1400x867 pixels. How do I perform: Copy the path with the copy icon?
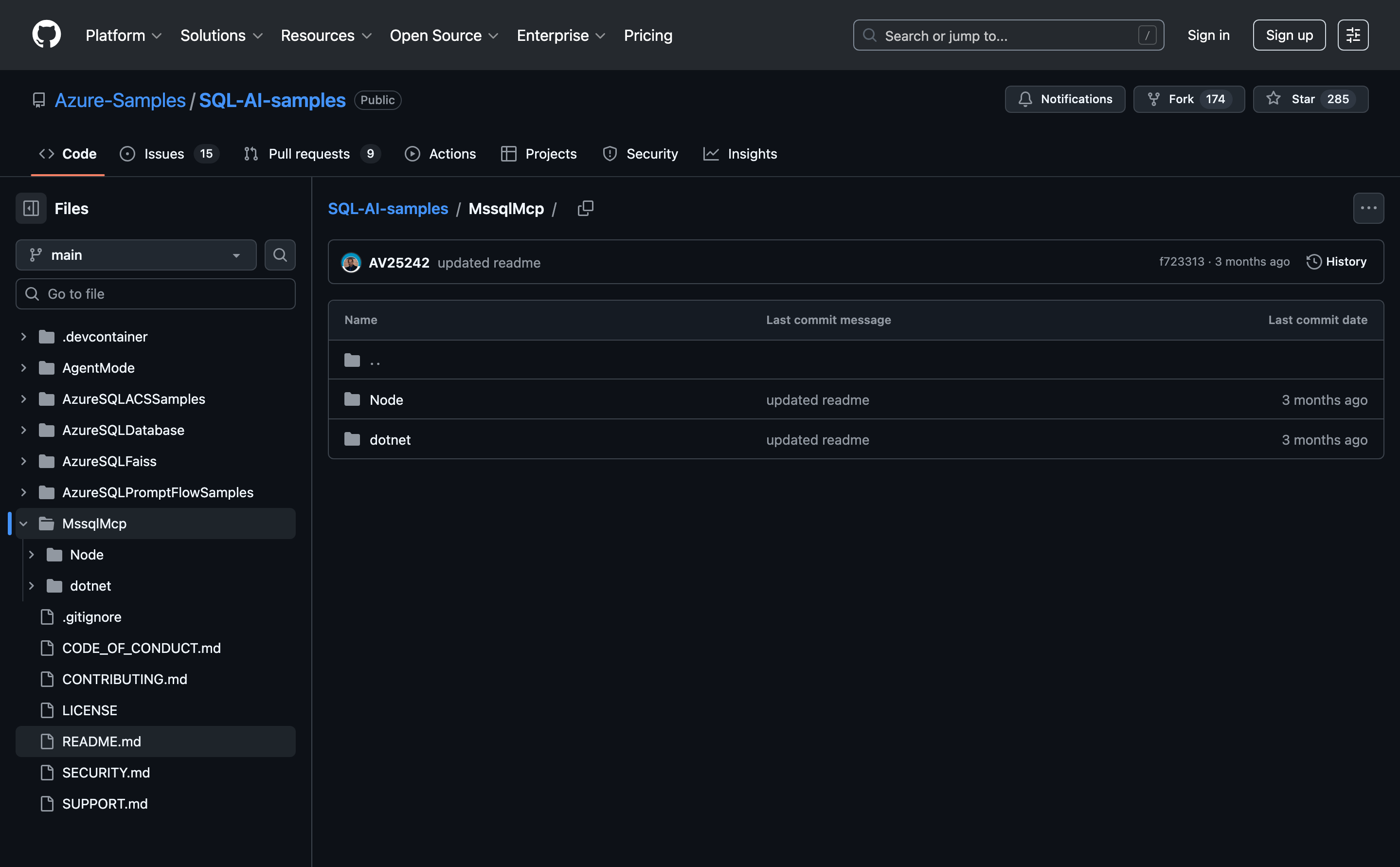click(585, 208)
